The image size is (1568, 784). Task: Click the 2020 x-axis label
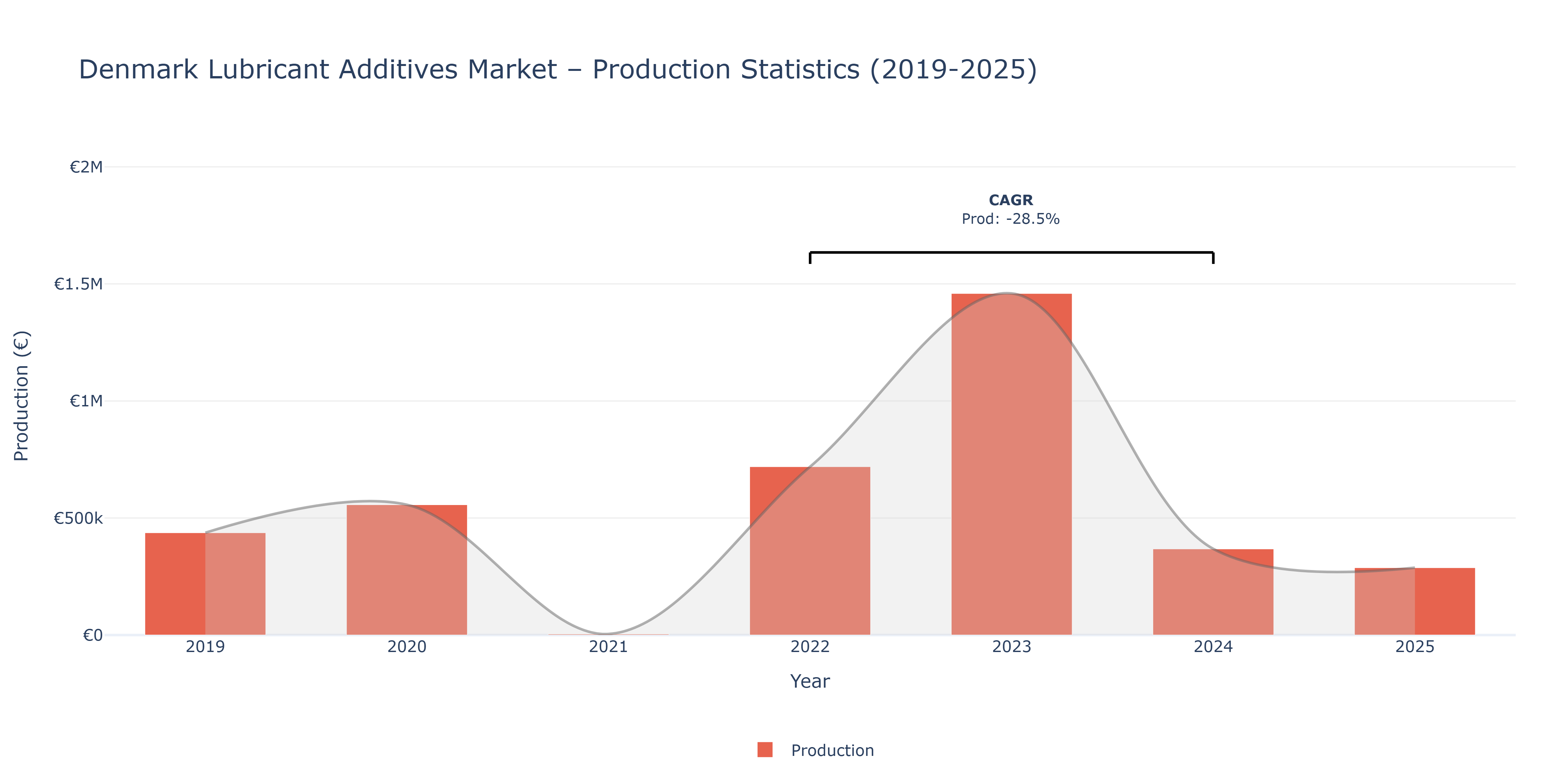(x=407, y=646)
